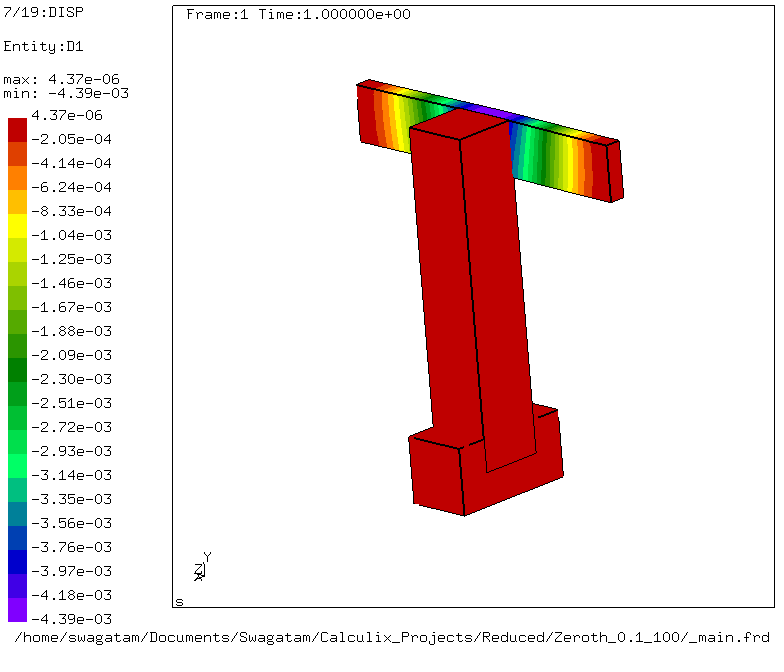Click the left red end of top beam
784x672 pixels.
click(x=368, y=112)
